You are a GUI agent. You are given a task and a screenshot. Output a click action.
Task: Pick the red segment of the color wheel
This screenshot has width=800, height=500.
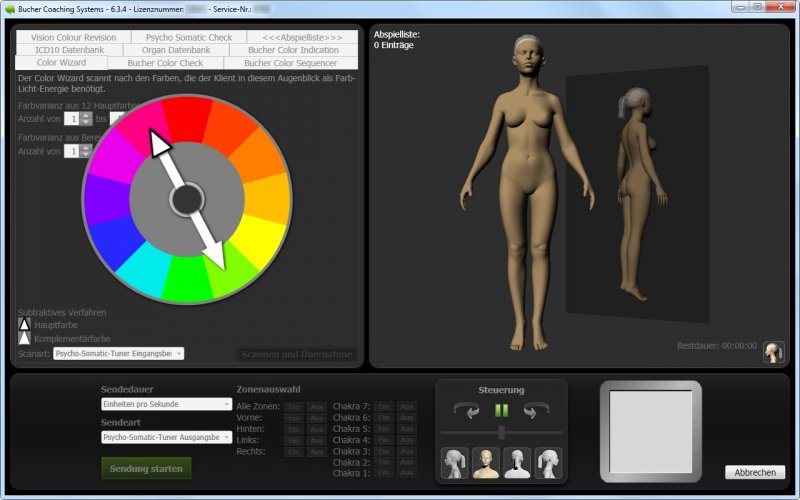coord(187,118)
